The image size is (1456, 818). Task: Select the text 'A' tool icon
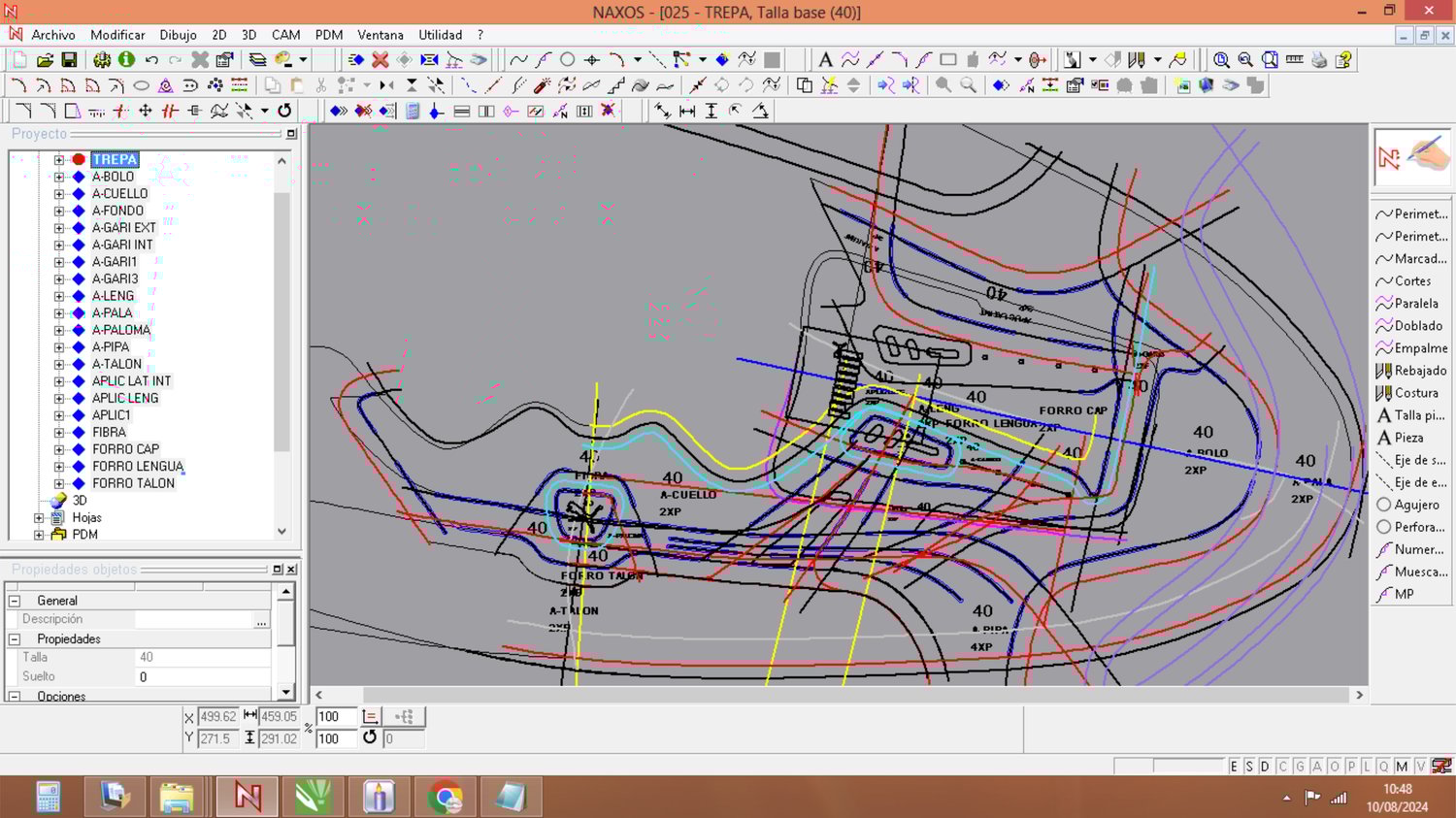pos(825,60)
